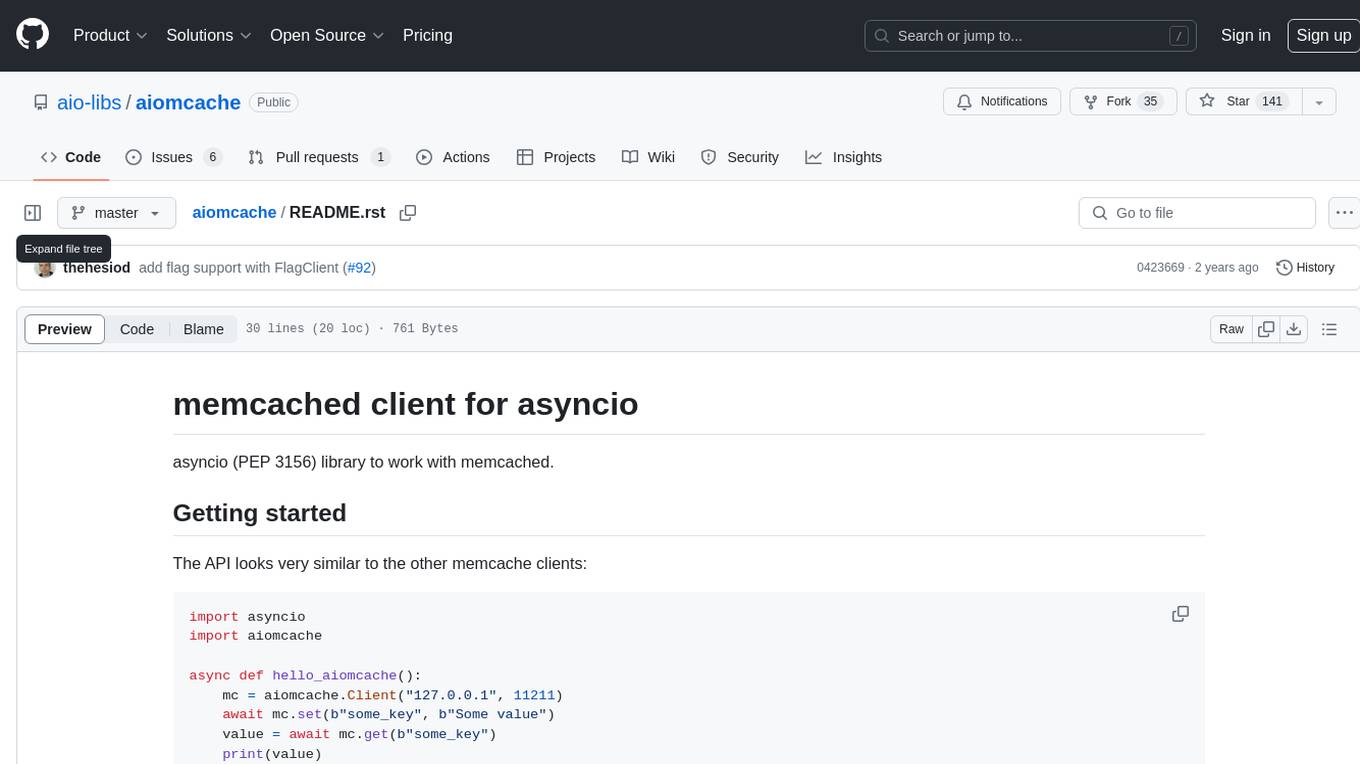Select the Code view
1360x764 pixels.
137,329
